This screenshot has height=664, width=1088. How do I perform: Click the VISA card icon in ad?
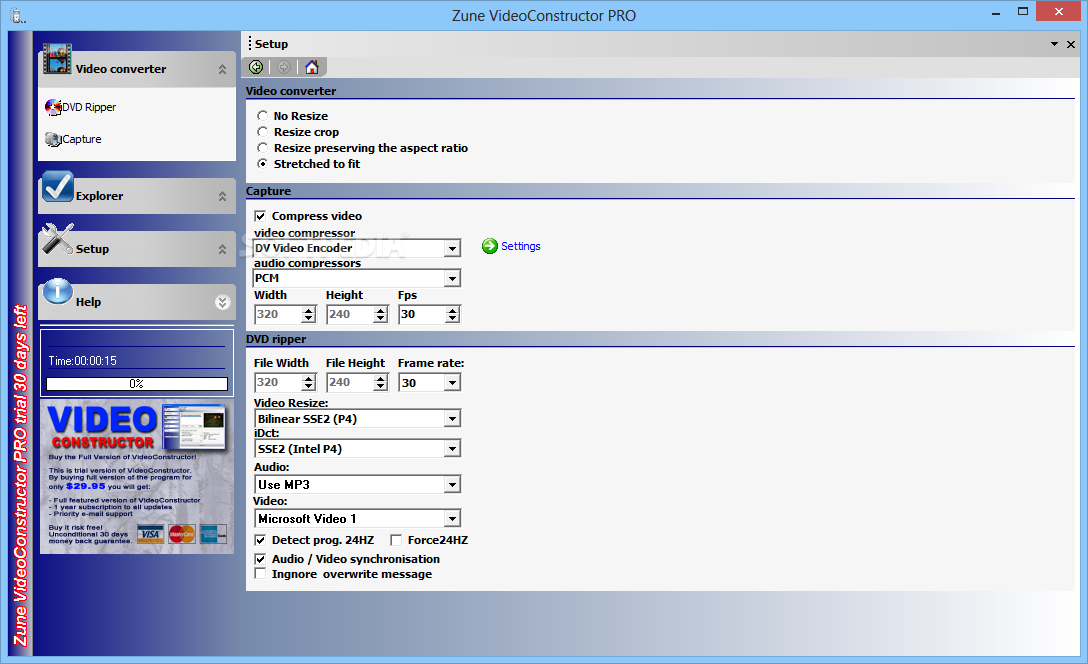(x=150, y=534)
